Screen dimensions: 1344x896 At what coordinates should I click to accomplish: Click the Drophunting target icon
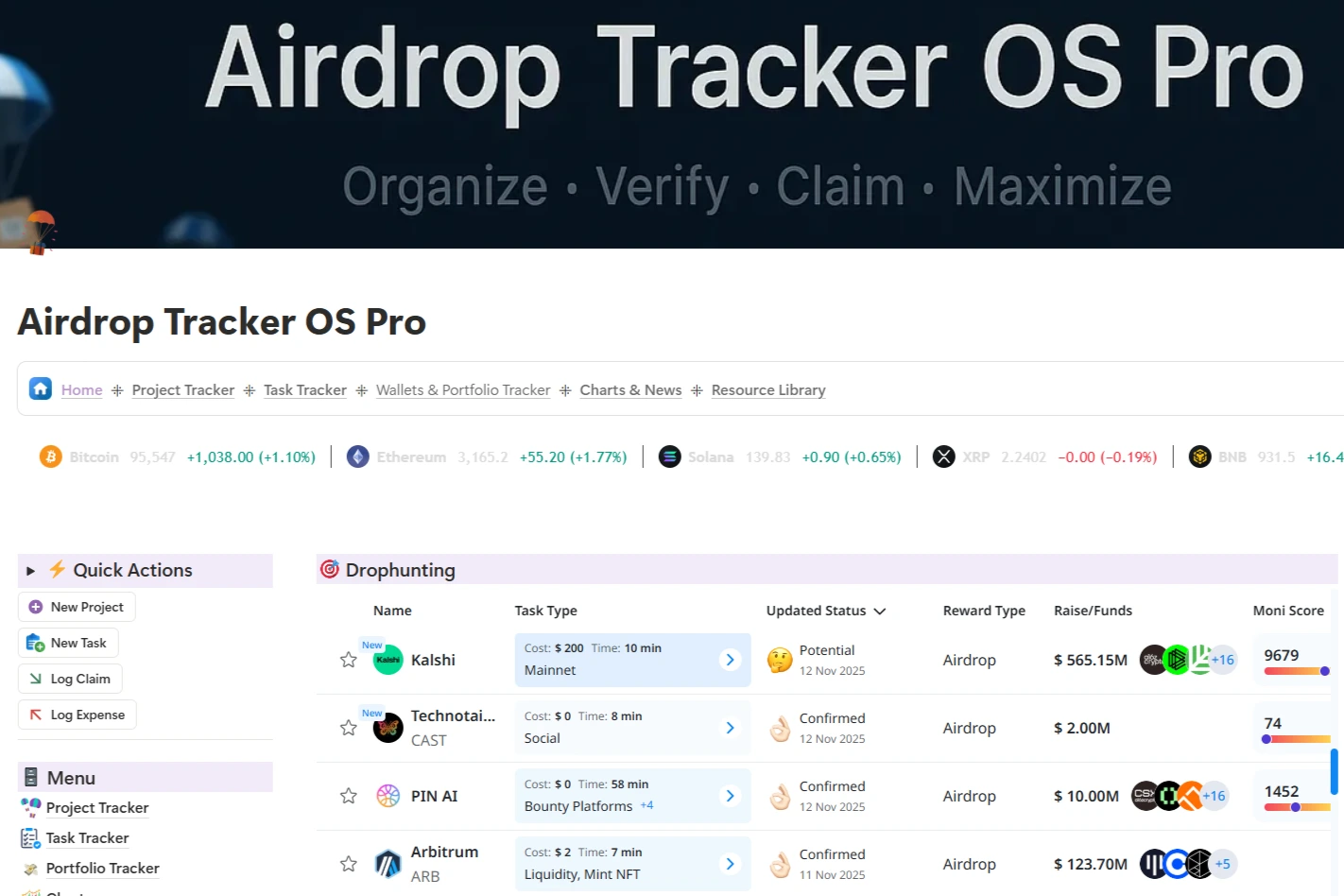coord(330,570)
